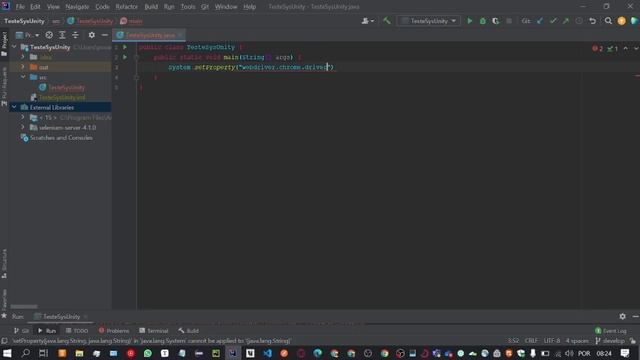Open Project panel gear options
This screenshot has width=640, height=360.
pyautogui.click(x=91, y=35)
